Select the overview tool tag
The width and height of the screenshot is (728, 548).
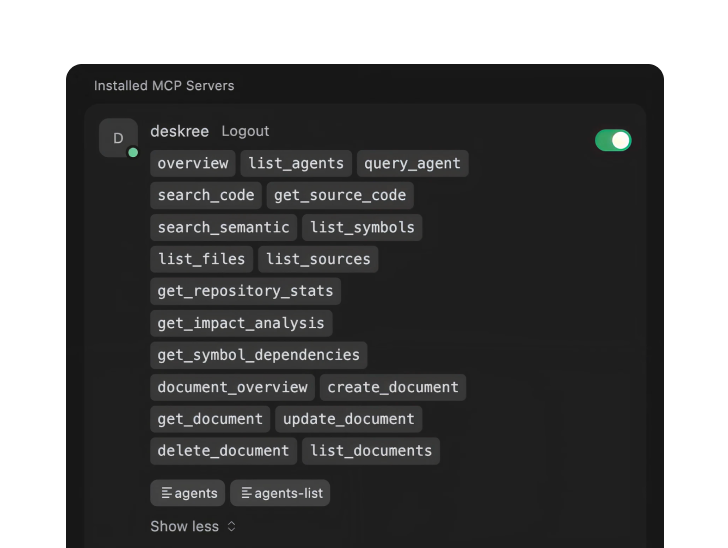click(x=193, y=163)
